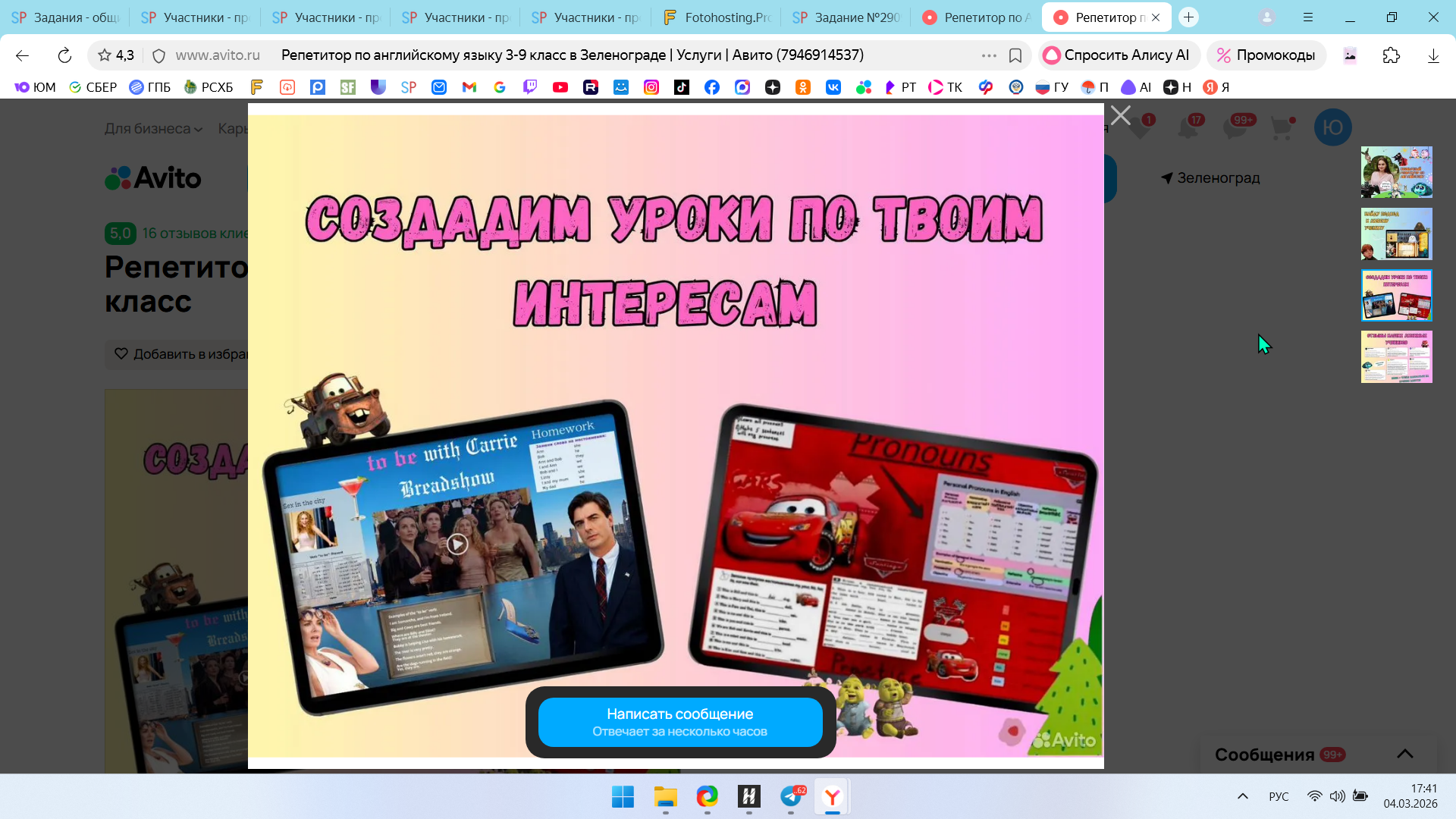This screenshot has height=819, width=1456.
Task: Switch to the Fotohosting browser tab
Action: [x=717, y=17]
